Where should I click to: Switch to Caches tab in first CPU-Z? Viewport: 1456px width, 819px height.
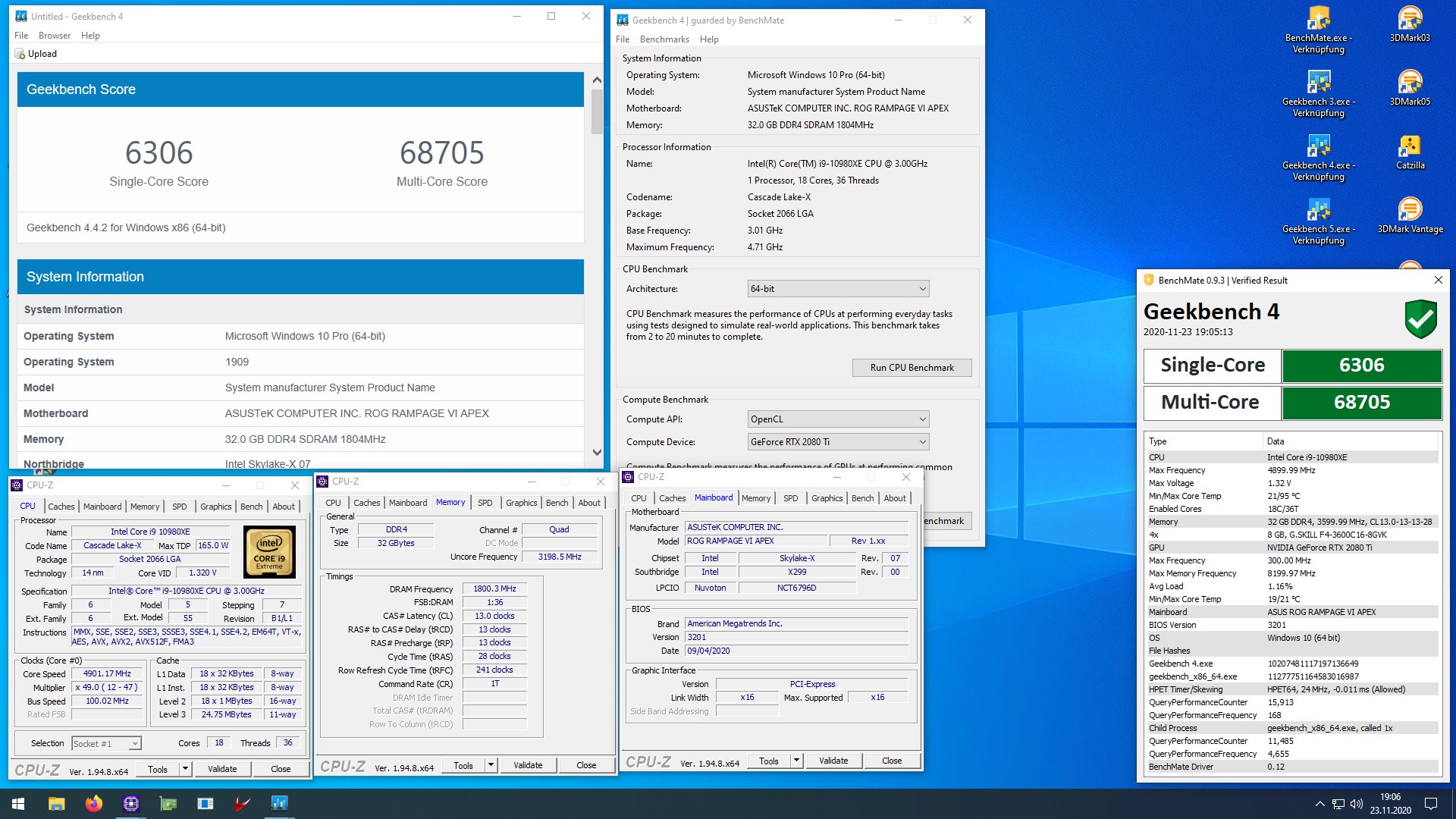click(x=61, y=507)
